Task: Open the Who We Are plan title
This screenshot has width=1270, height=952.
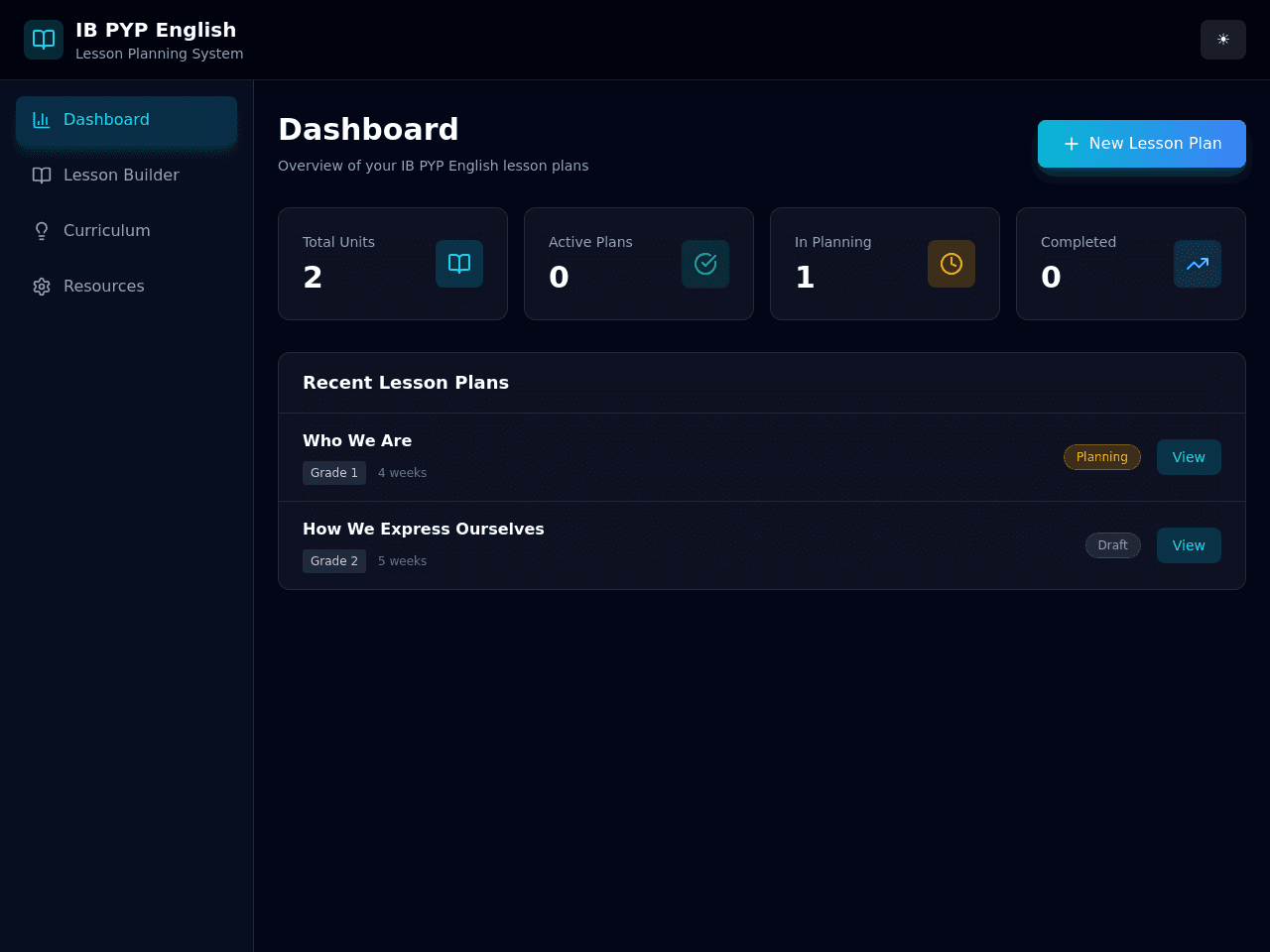Action: click(x=357, y=441)
